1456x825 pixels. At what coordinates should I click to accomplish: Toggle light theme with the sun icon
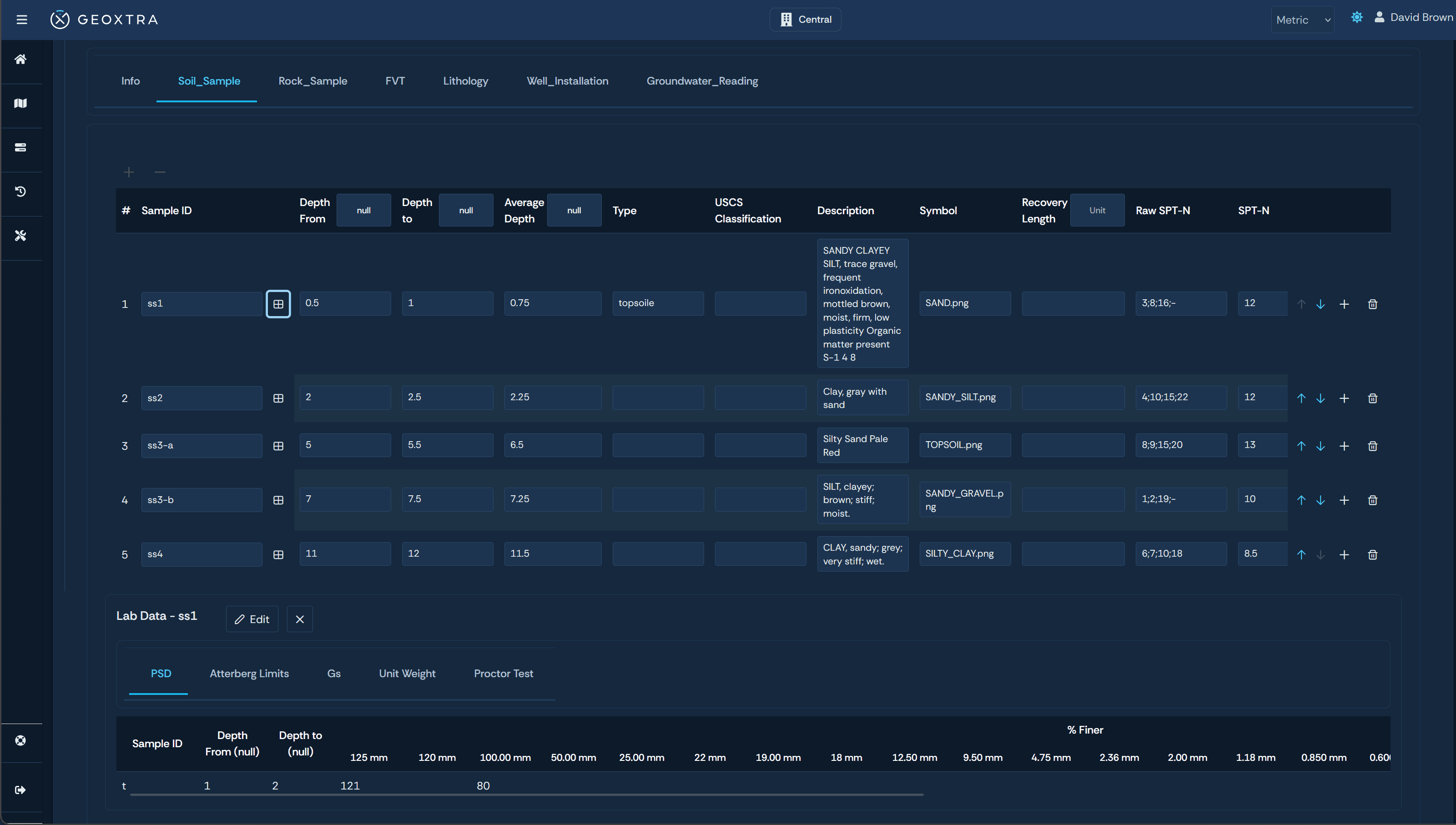click(x=1356, y=17)
